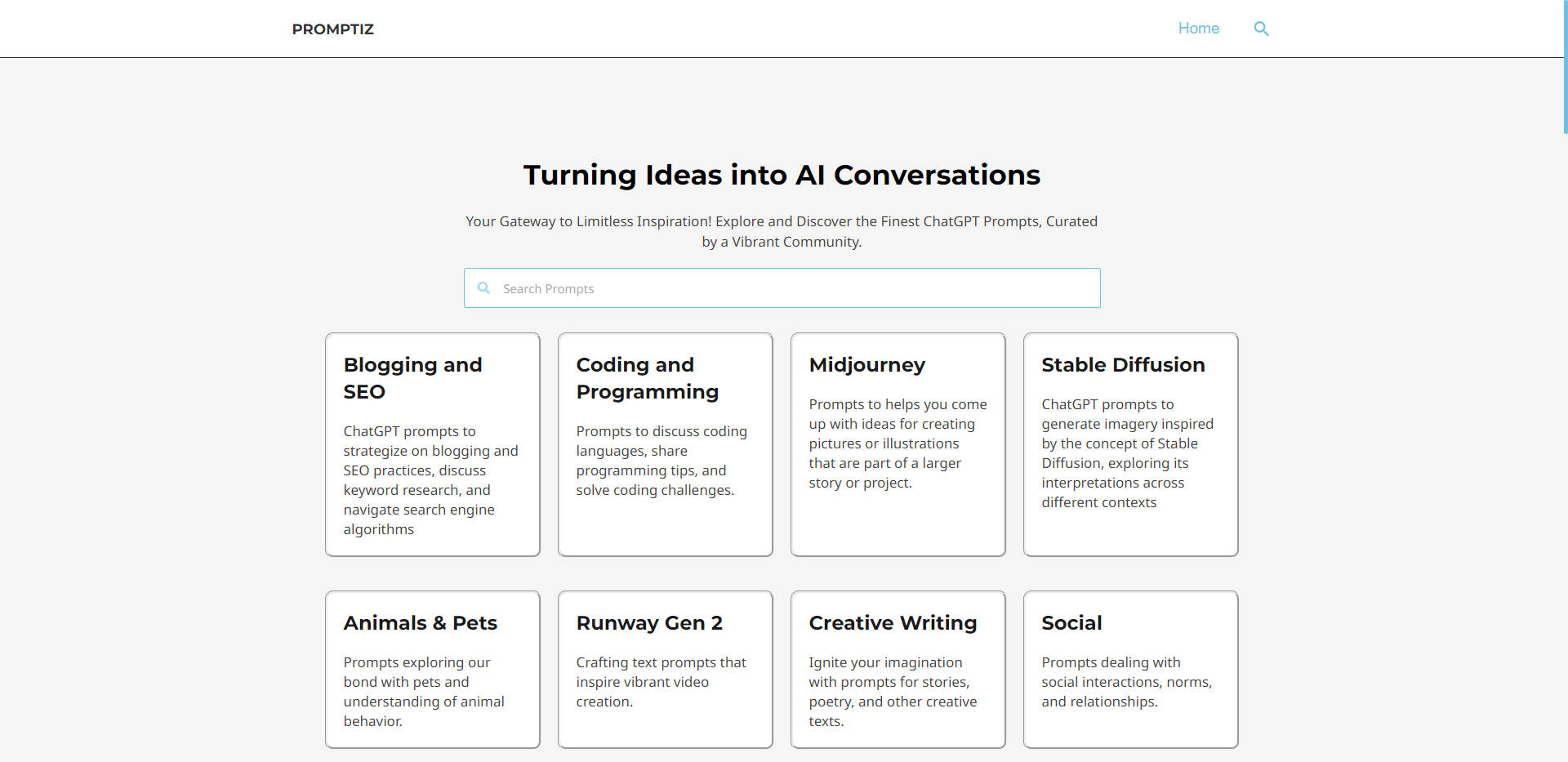The width and height of the screenshot is (1568, 762).
Task: Click the Stable Diffusion heading
Action: [1123, 365]
